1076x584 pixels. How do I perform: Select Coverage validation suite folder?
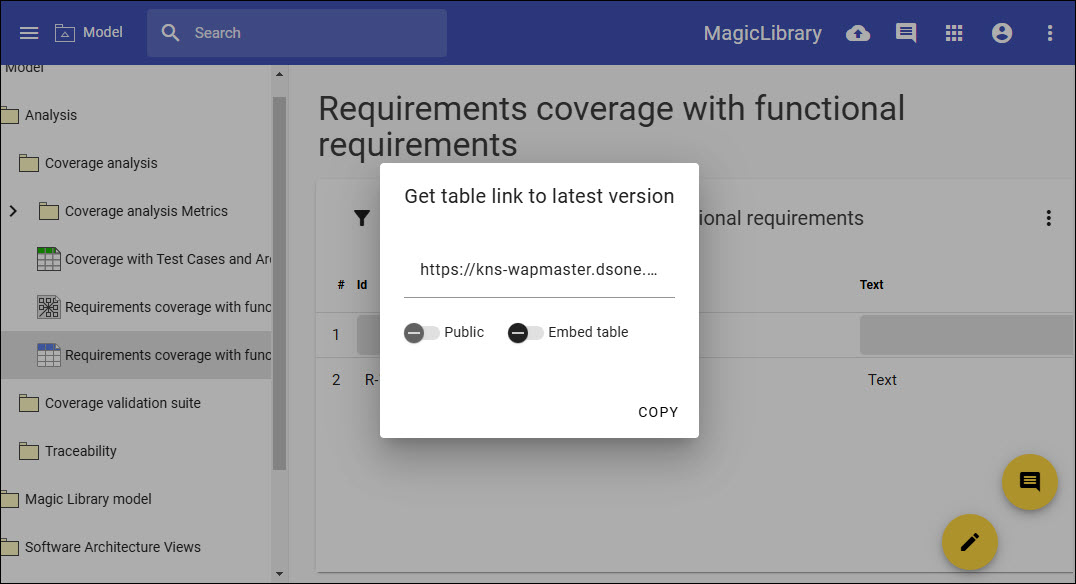point(122,403)
